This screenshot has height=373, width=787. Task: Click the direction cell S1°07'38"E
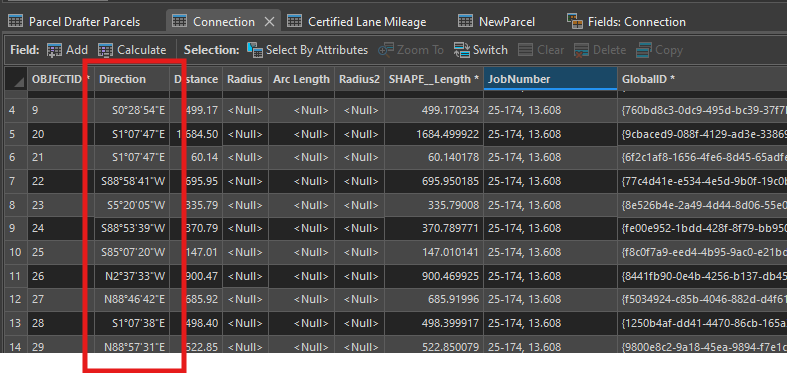pos(132,323)
